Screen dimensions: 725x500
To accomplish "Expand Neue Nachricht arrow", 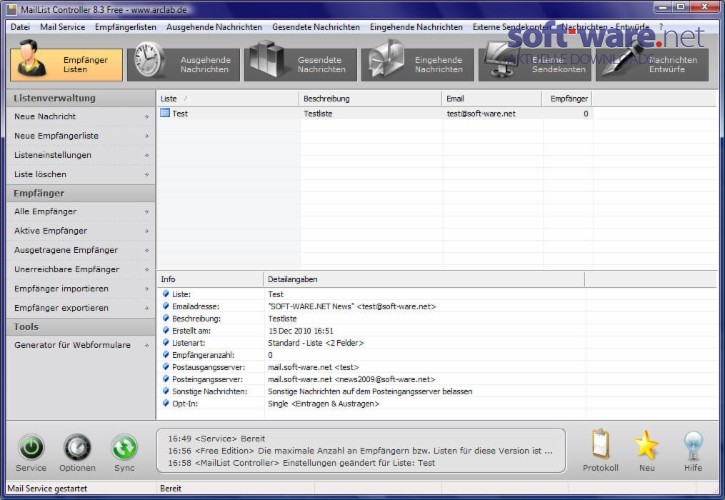I will point(147,117).
